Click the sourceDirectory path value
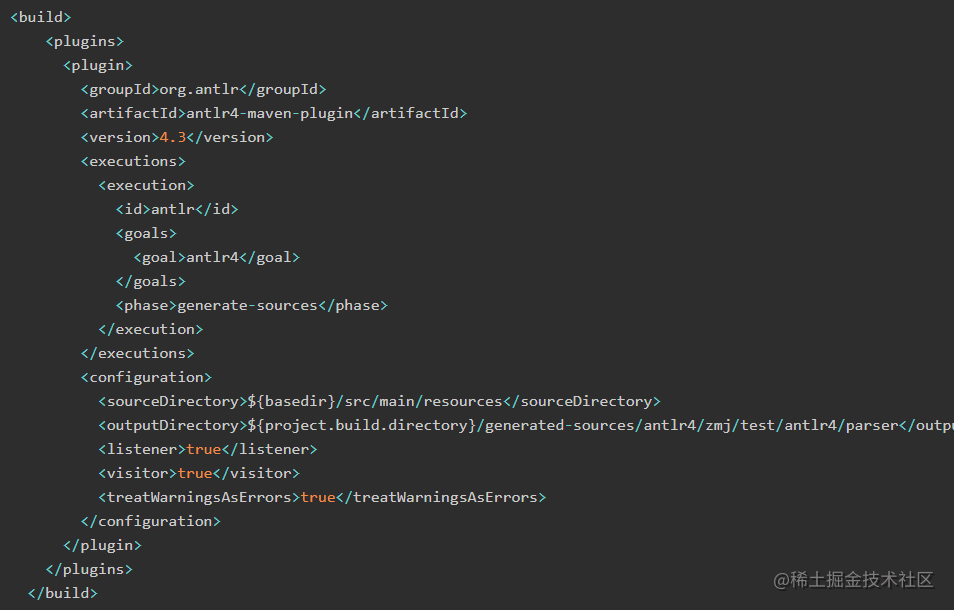Image resolution: width=954 pixels, height=610 pixels. coord(374,401)
